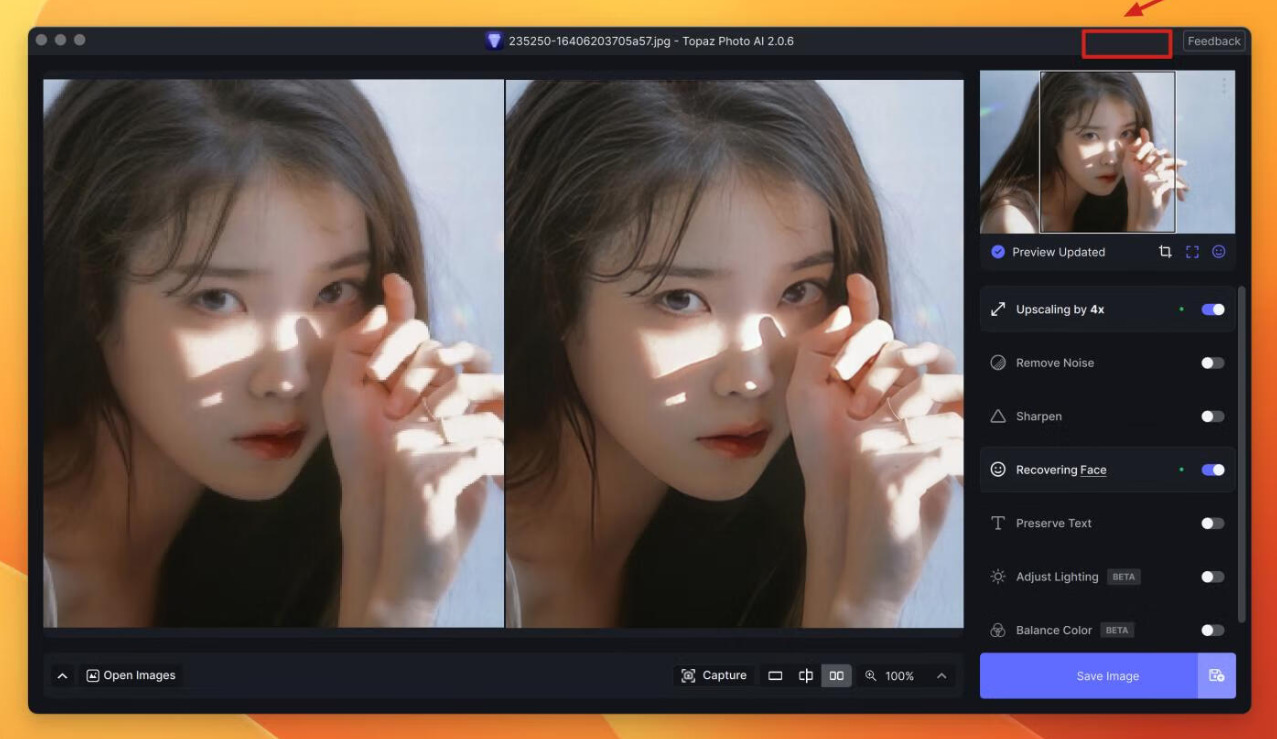
Task: Click the blue Preview Updated checkmark icon
Action: (998, 252)
